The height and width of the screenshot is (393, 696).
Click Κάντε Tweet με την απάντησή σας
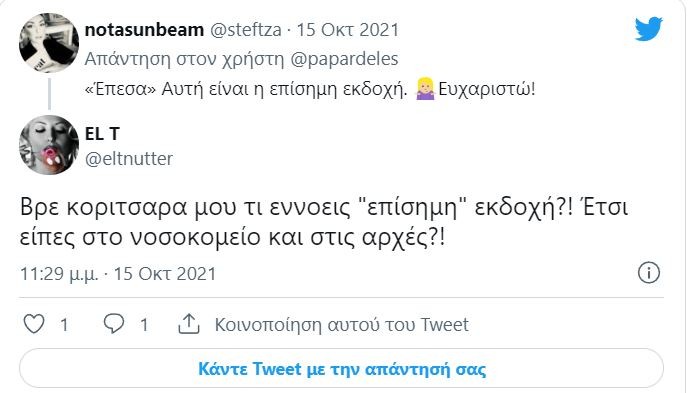(341, 369)
